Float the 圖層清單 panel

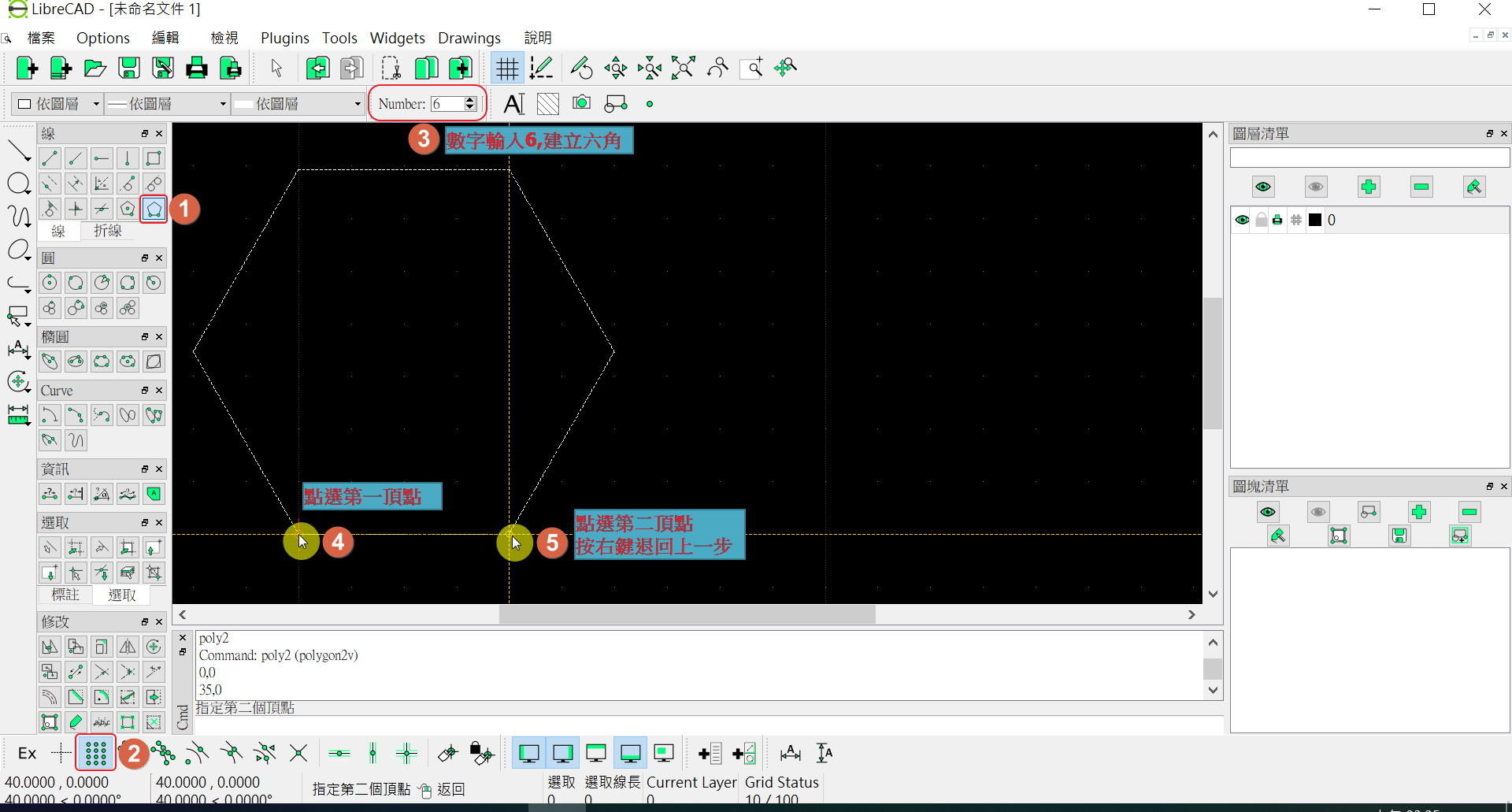pos(1490,134)
